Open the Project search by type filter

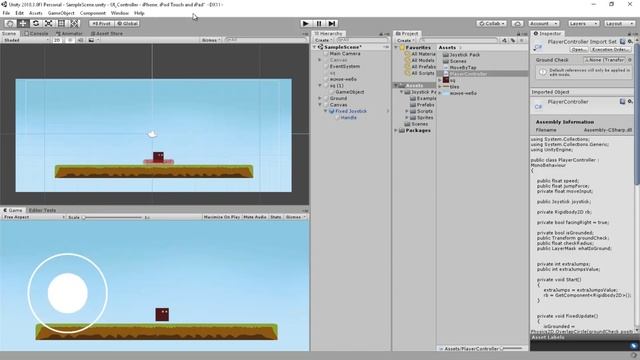click(x=505, y=40)
